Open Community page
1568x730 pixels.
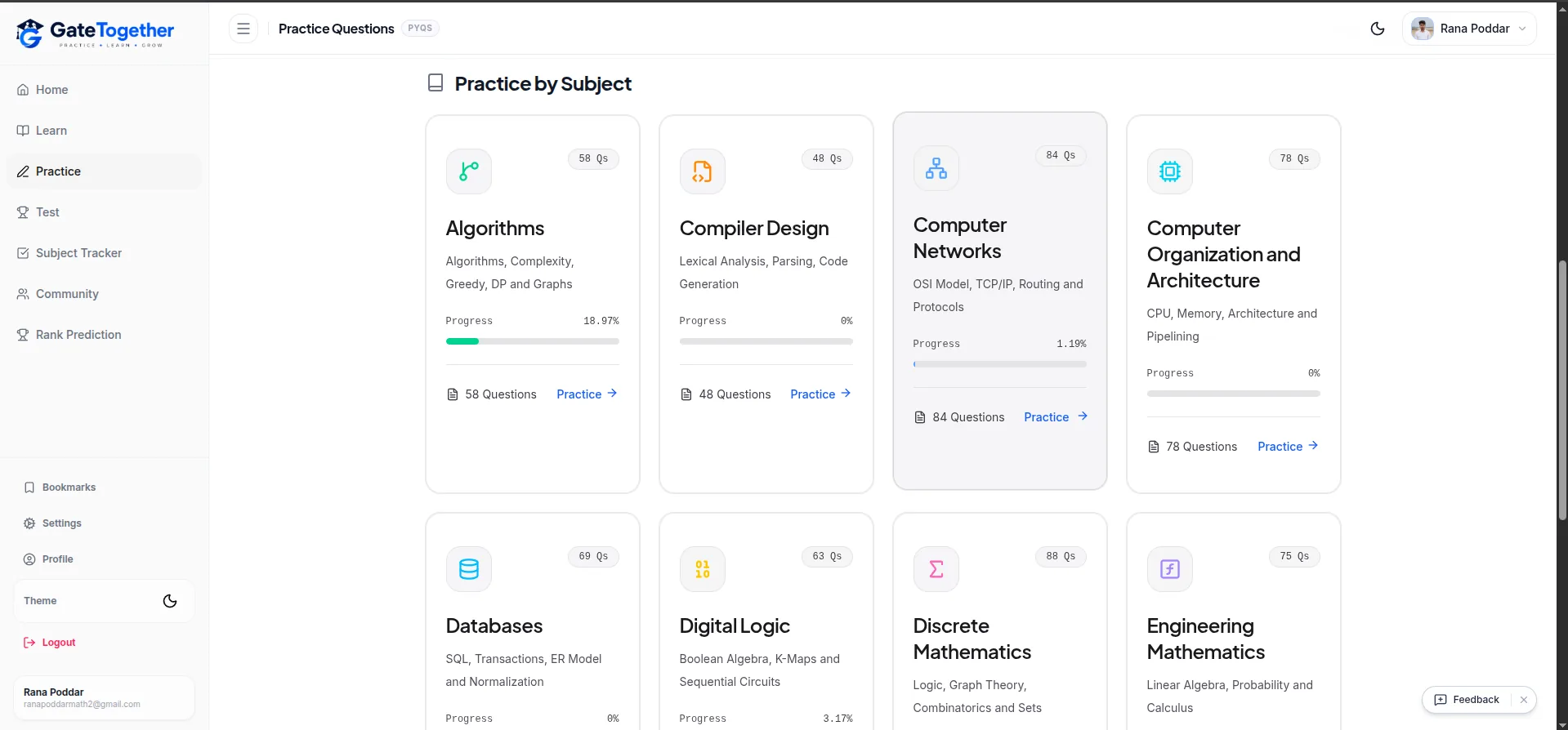[104, 294]
